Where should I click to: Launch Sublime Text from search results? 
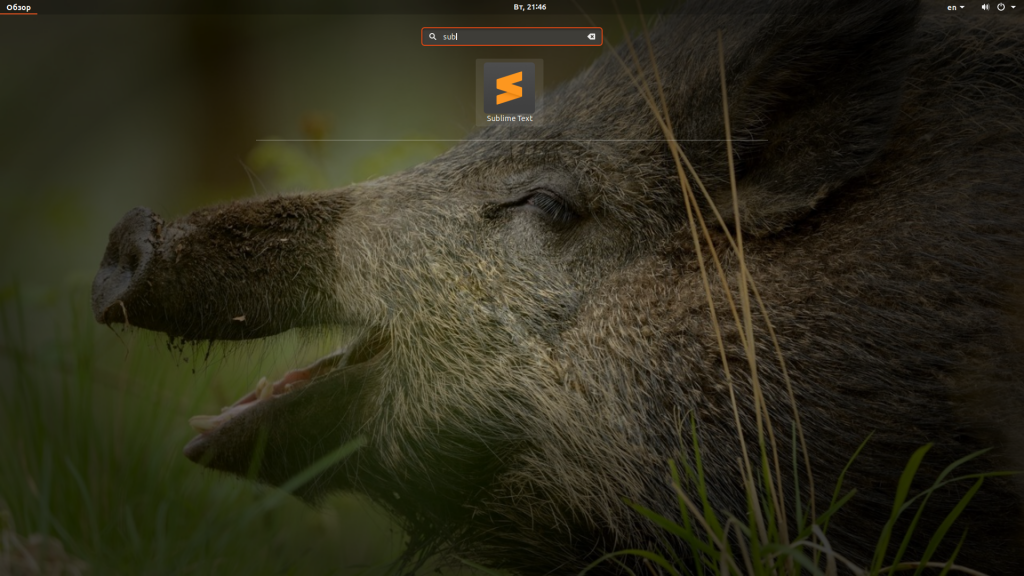click(x=509, y=92)
